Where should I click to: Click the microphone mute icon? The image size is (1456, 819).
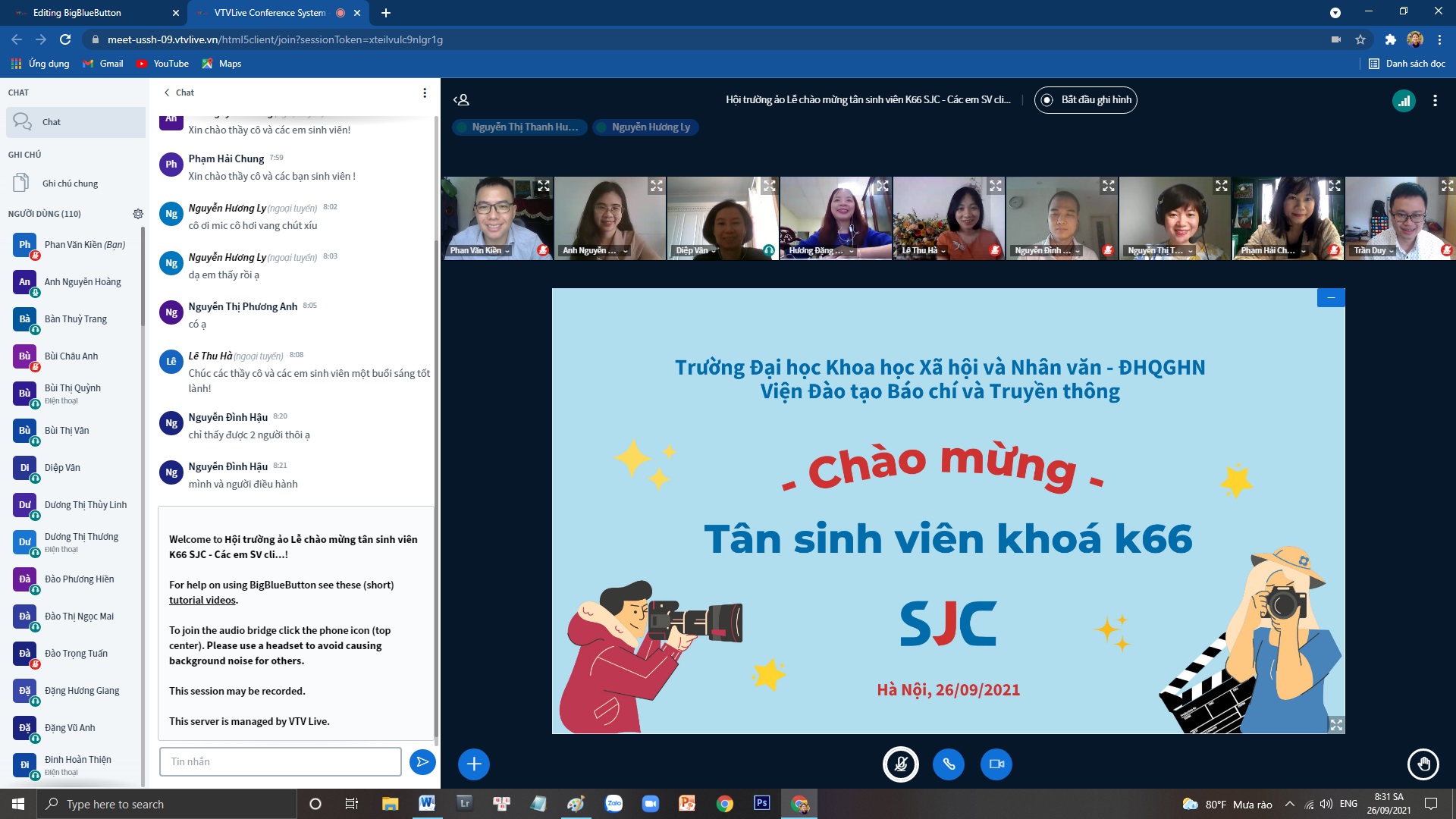(898, 763)
